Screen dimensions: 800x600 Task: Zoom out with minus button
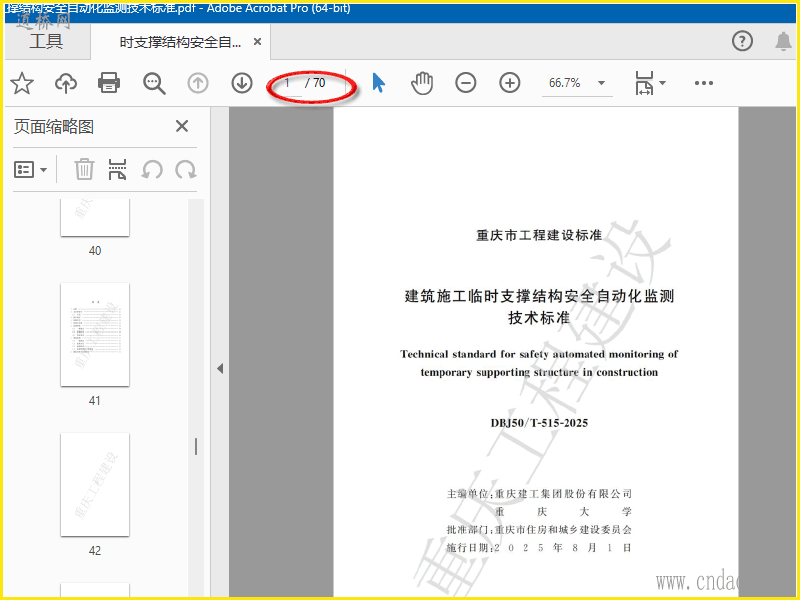(x=466, y=83)
